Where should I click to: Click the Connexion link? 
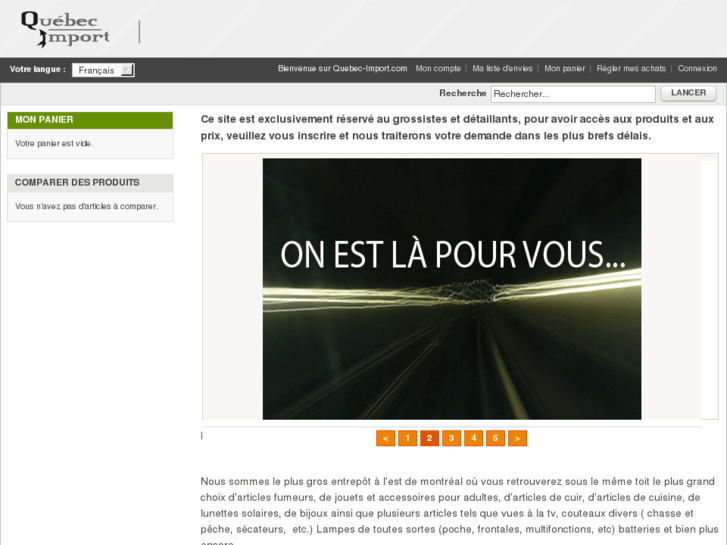(697, 69)
